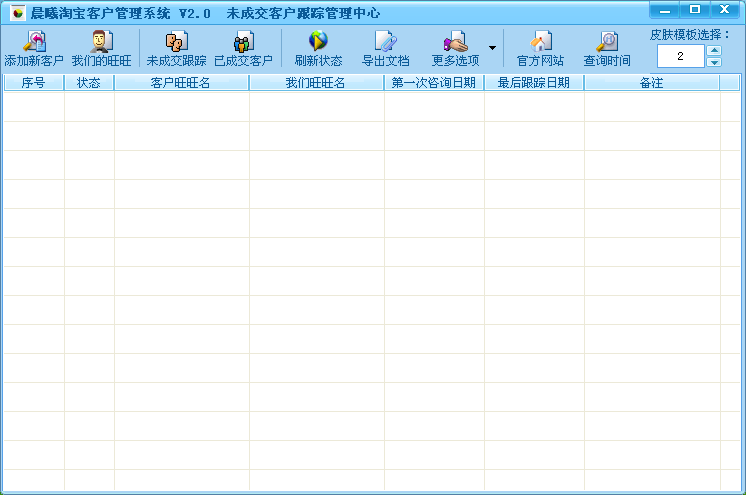Click the 备注 column header
This screenshot has height=495, width=746.
(x=652, y=83)
